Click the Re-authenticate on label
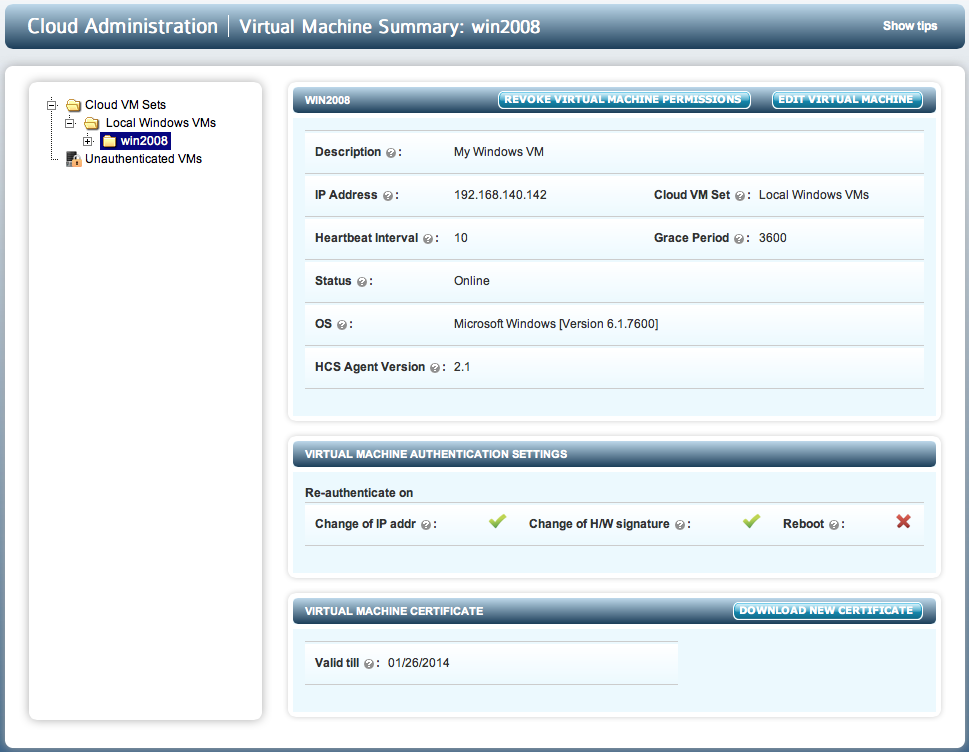This screenshot has height=752, width=969. point(359,493)
